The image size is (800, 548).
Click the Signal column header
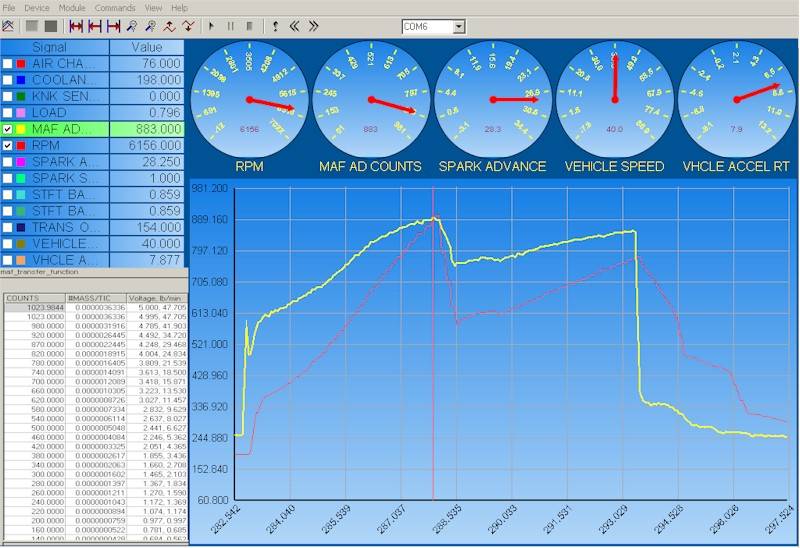50,47
